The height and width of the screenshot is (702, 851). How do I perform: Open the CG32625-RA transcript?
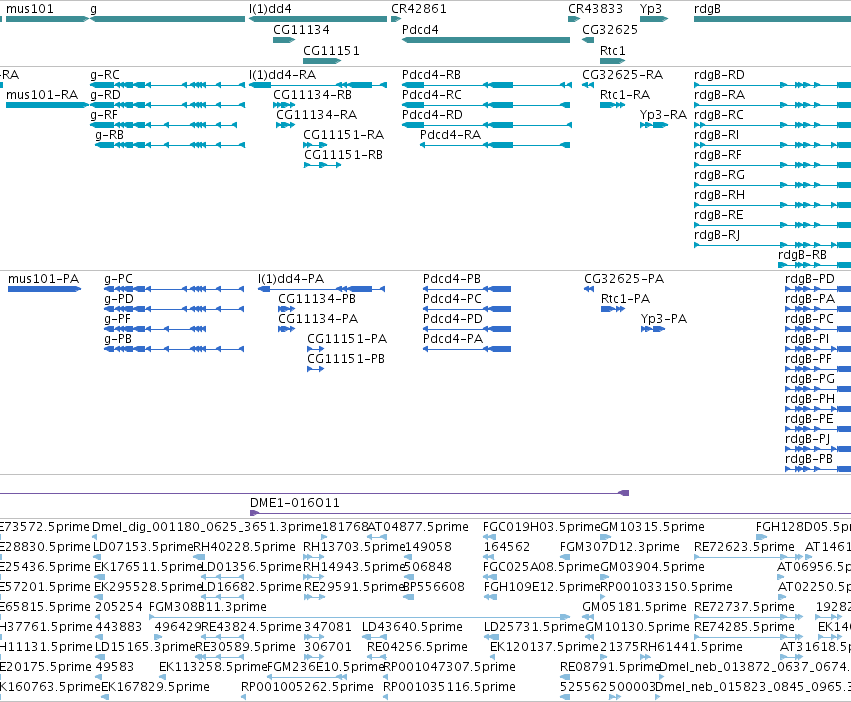click(x=623, y=75)
